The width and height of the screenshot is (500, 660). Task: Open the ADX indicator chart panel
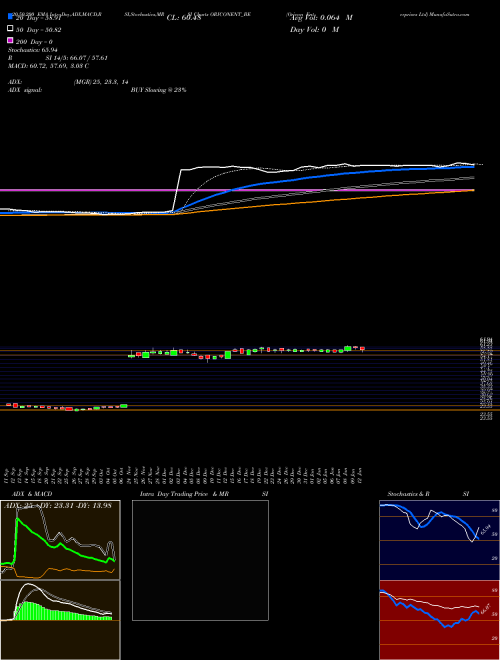point(60,540)
